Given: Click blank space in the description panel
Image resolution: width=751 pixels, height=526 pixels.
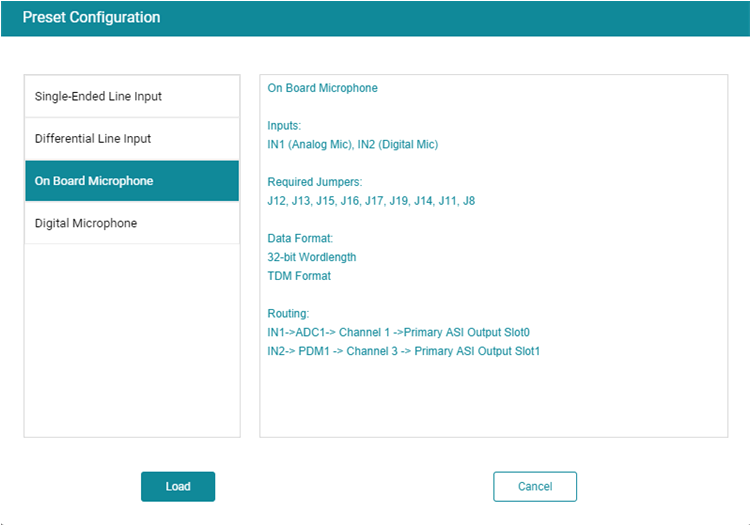Looking at the screenshot, I should coord(493,400).
